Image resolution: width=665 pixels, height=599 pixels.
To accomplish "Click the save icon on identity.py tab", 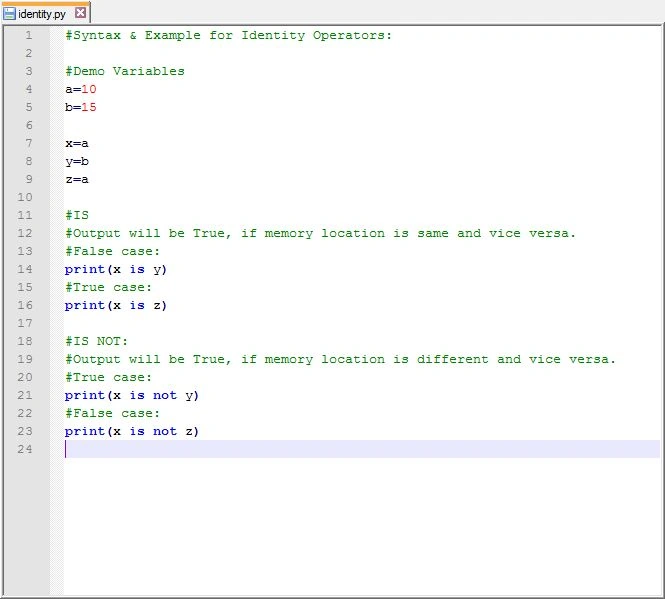I will pos(9,14).
